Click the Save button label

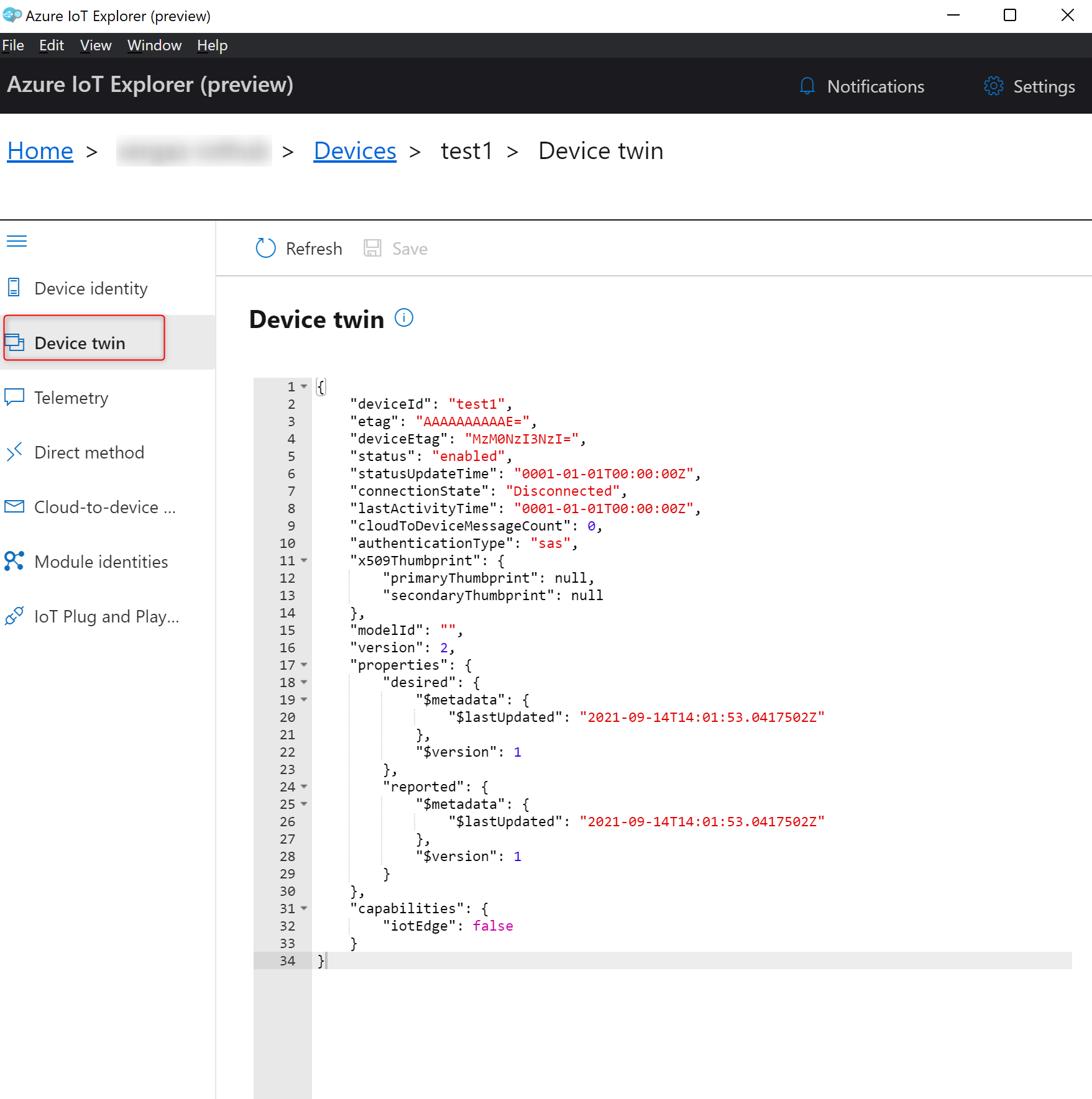(410, 249)
